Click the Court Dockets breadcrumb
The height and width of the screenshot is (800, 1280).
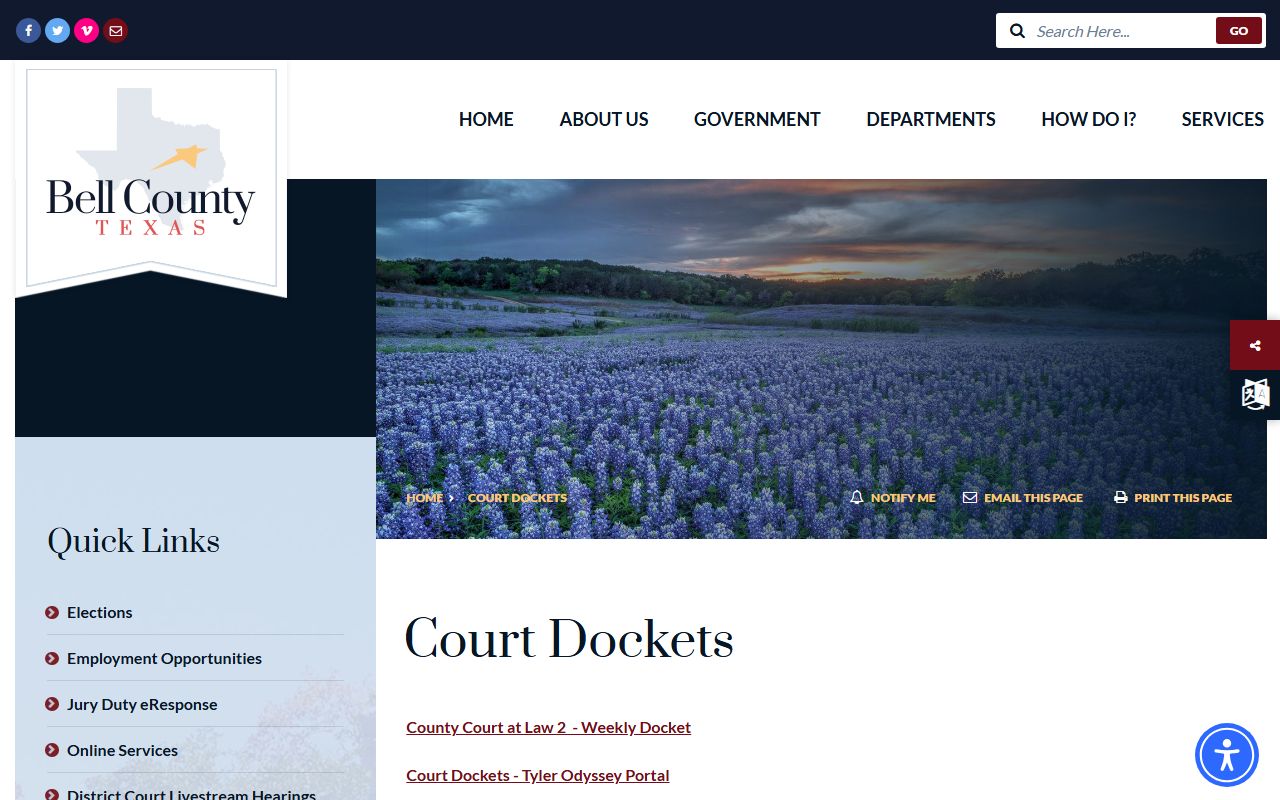click(517, 497)
